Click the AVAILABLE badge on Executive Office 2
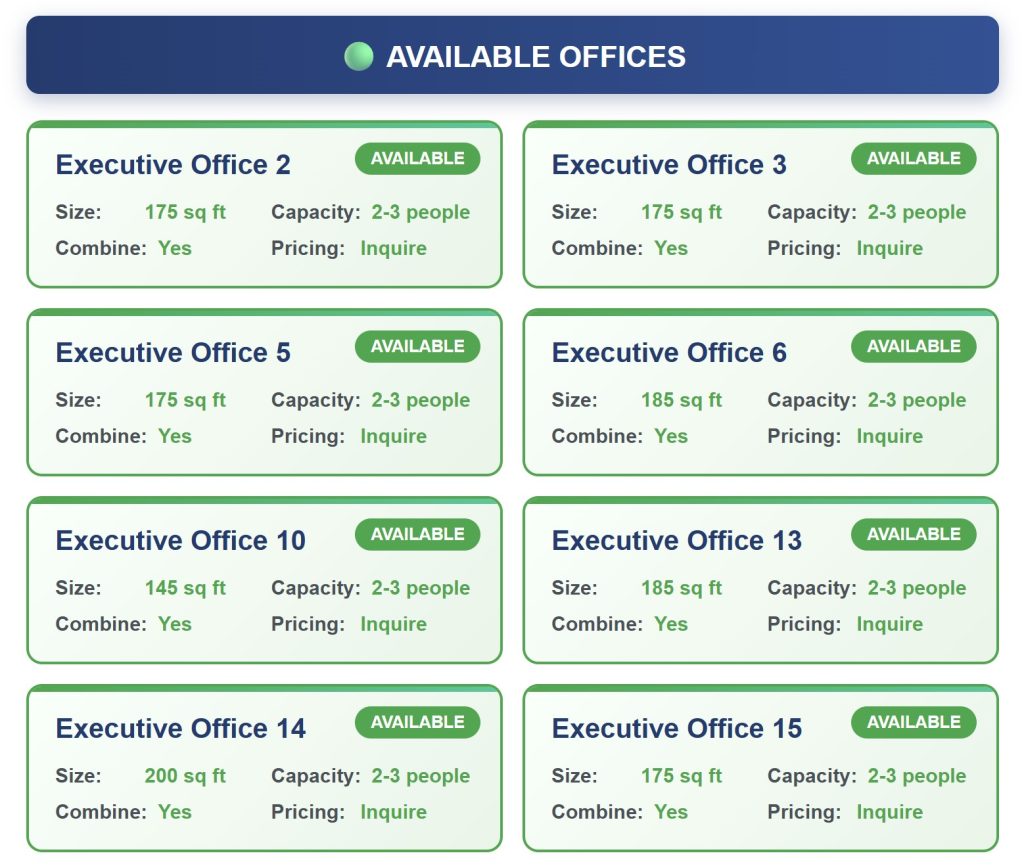The height and width of the screenshot is (866, 1024). pos(417,159)
